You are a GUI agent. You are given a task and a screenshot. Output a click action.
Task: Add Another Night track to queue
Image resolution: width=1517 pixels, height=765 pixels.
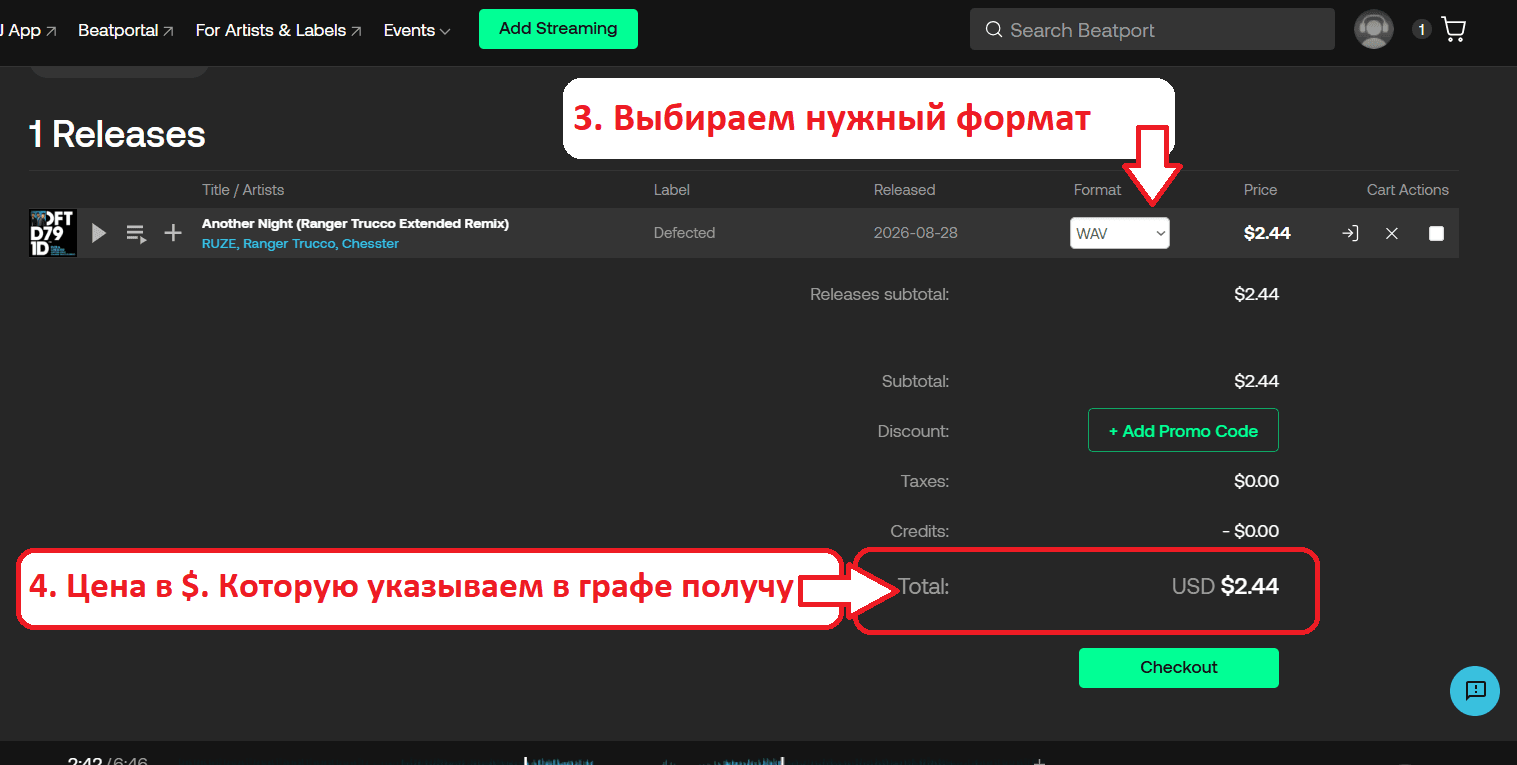point(136,233)
